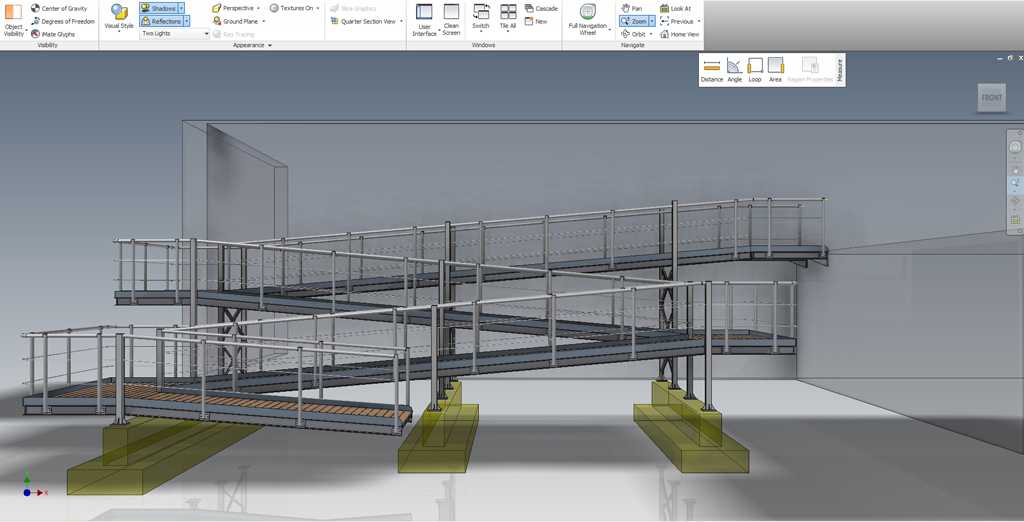Open a New window
The height and width of the screenshot is (522, 1024).
(536, 21)
